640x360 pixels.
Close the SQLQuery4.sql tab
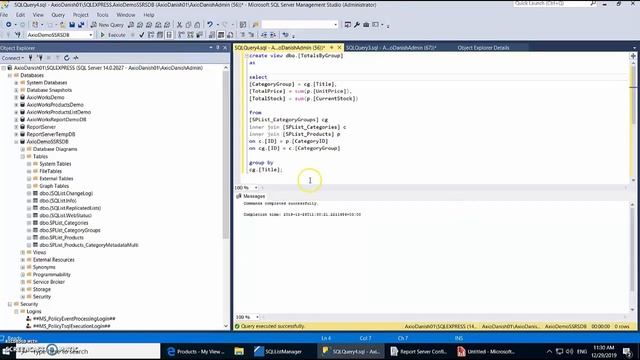(x=339, y=48)
